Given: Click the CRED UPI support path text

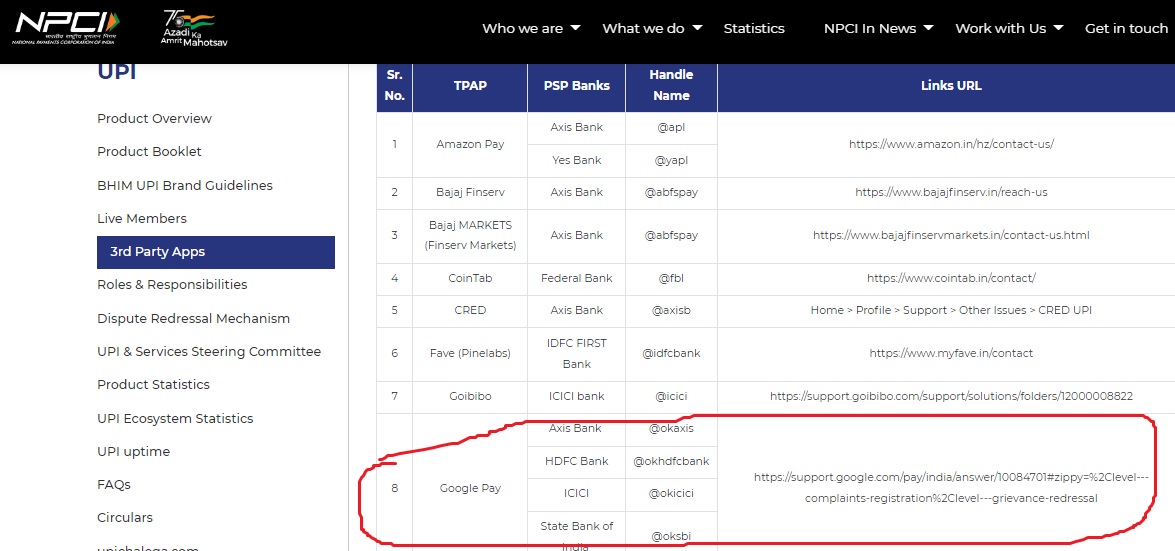Looking at the screenshot, I should pyautogui.click(x=951, y=310).
